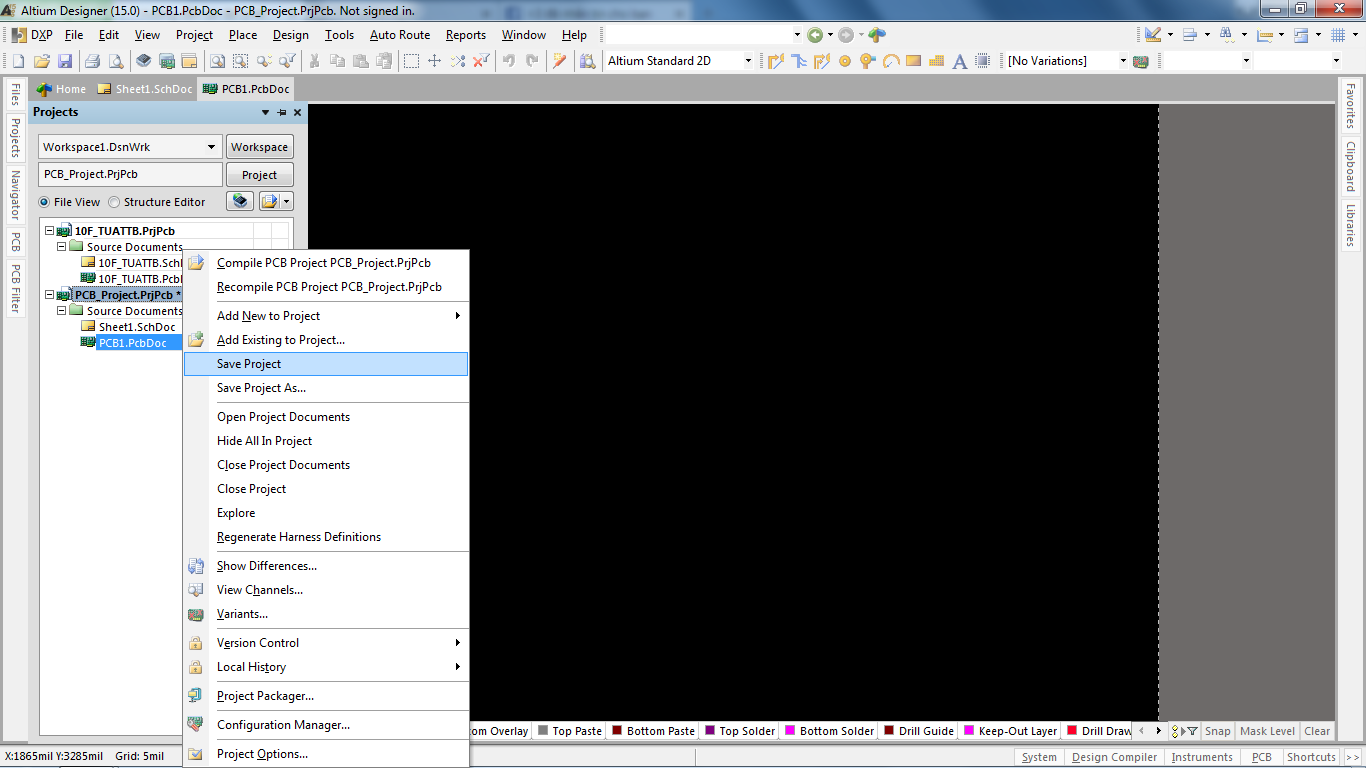Image resolution: width=1366 pixels, height=768 pixels.
Task: Open Project Options from the context menu
Action: (x=326, y=754)
